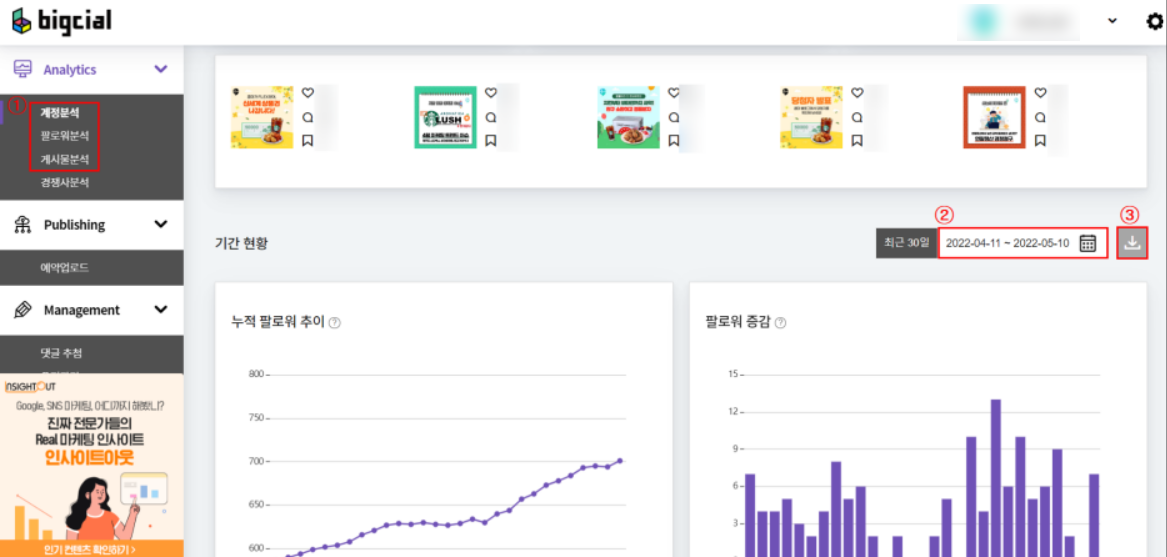Open 게시물분석 in the sidebar
This screenshot has height=557, width=1167.
[x=65, y=159]
